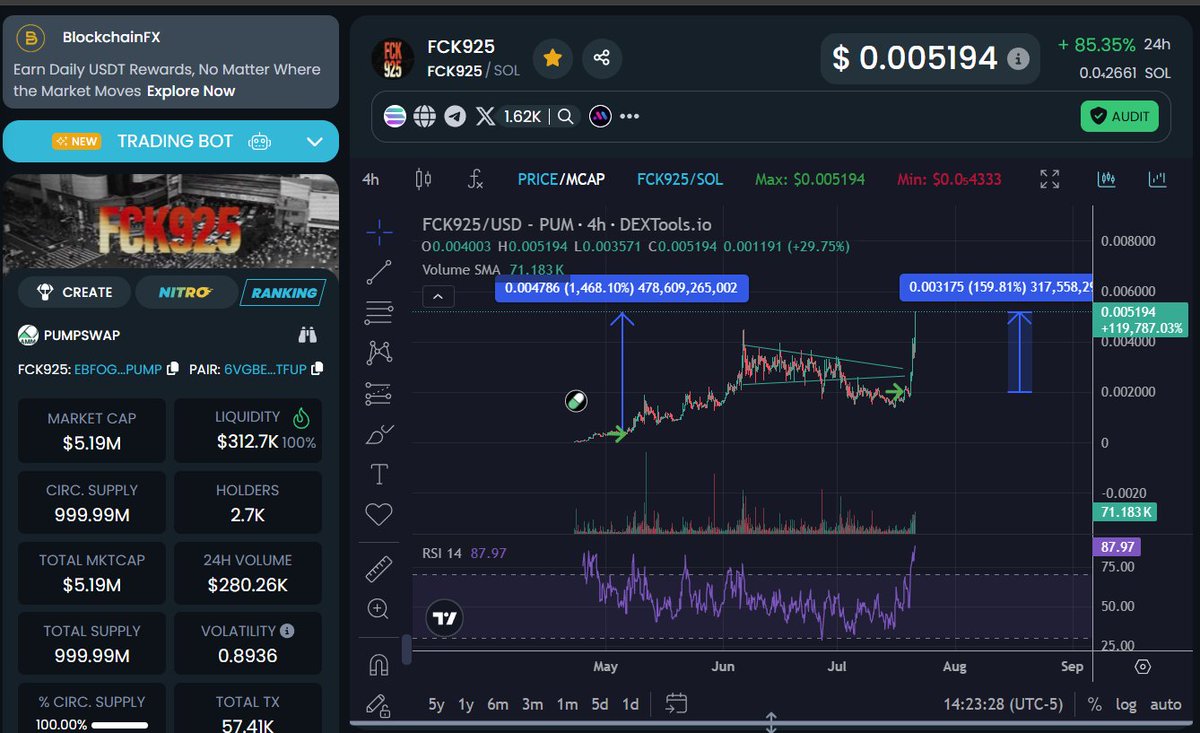Image resolution: width=1200 pixels, height=733 pixels.
Task: Select the trend line drawing tool
Action: pyautogui.click(x=379, y=271)
